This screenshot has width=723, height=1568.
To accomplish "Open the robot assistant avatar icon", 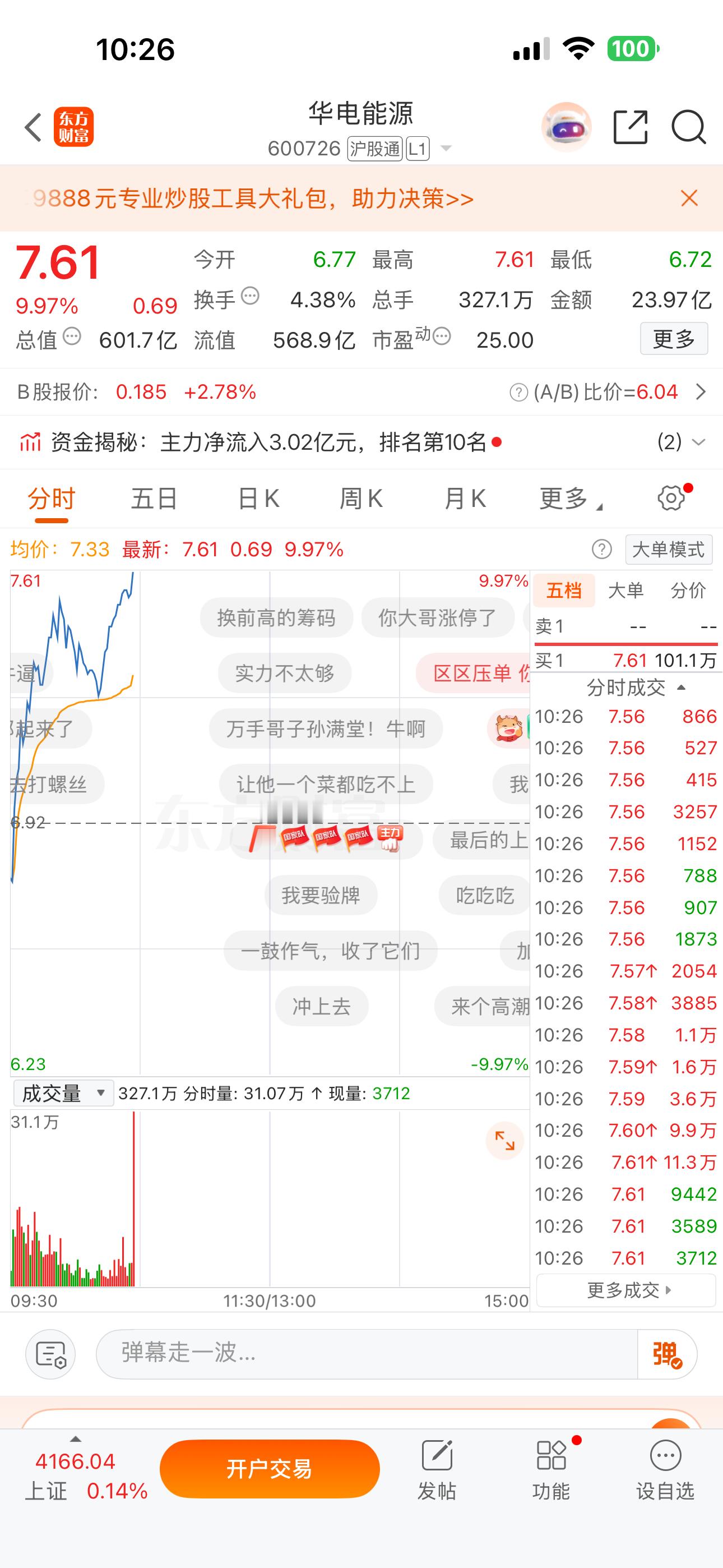I will pos(567,127).
